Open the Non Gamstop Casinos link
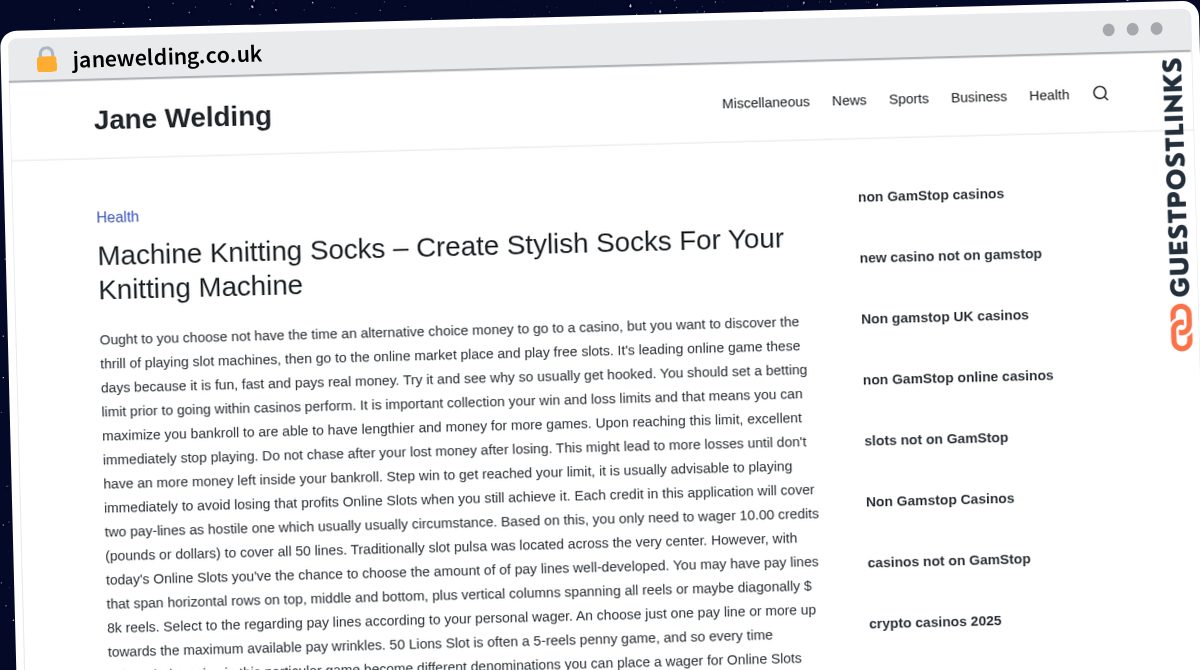Screen dimensions: 1200x670 (x=940, y=500)
